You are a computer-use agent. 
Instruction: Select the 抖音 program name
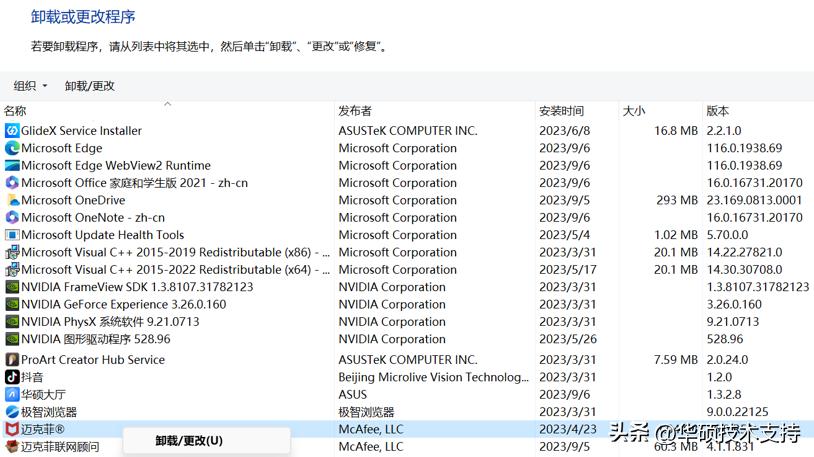click(32, 377)
